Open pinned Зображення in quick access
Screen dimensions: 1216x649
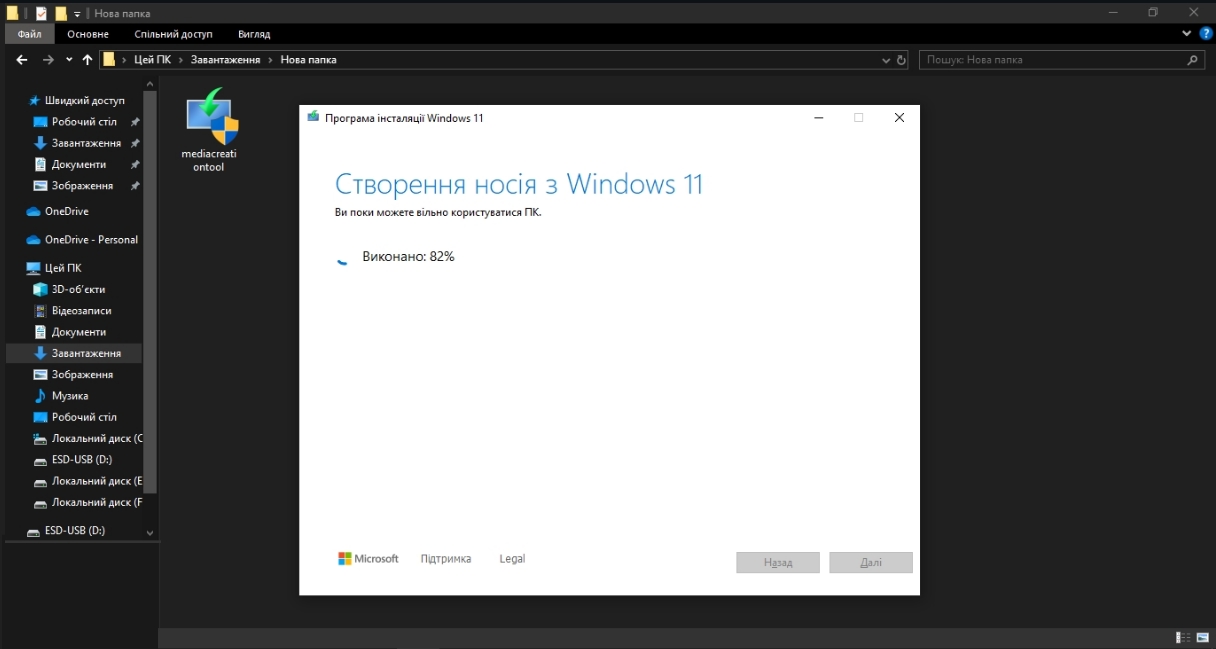pyautogui.click(x=82, y=186)
